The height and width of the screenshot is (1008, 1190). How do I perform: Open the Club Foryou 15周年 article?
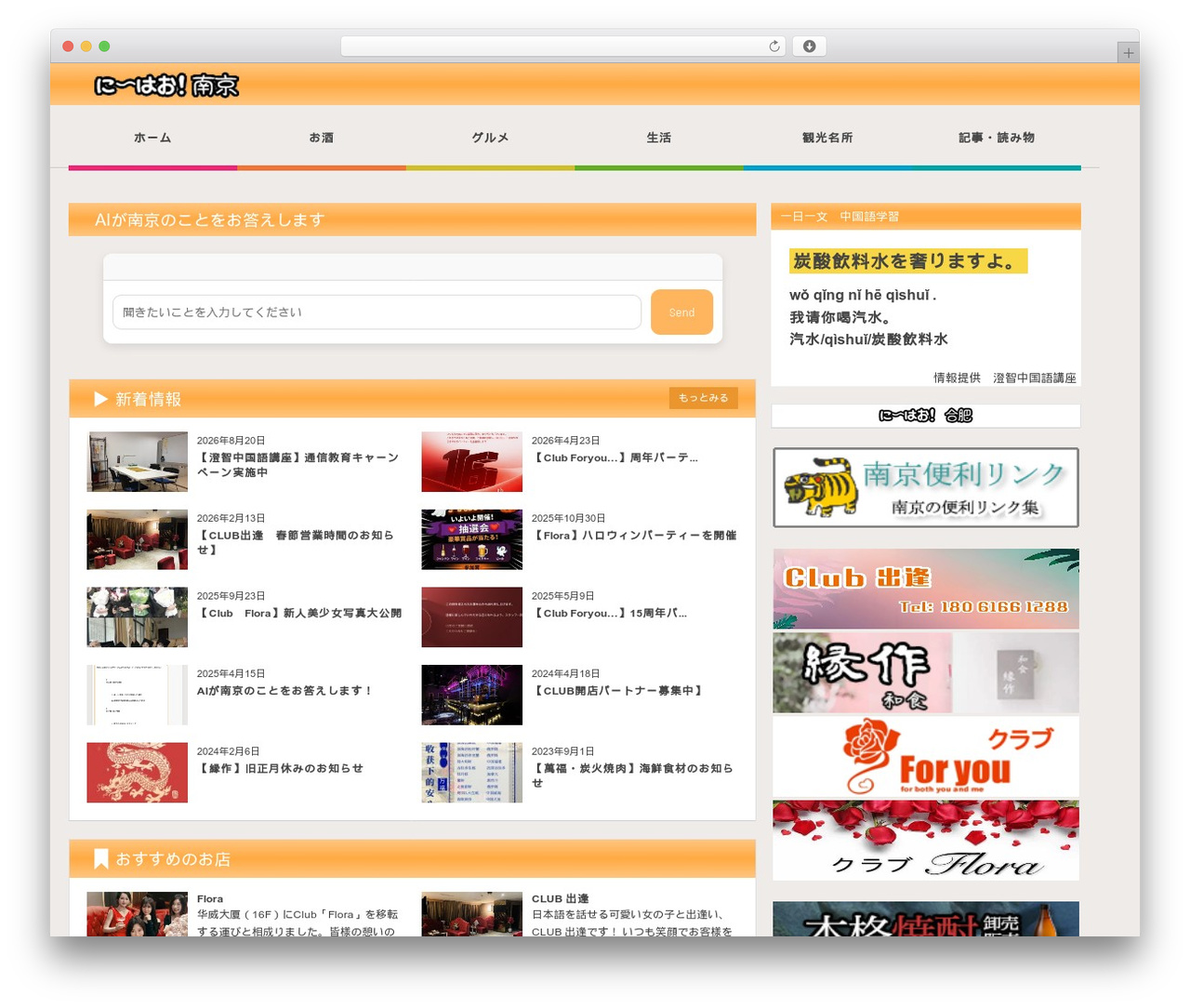[610, 613]
